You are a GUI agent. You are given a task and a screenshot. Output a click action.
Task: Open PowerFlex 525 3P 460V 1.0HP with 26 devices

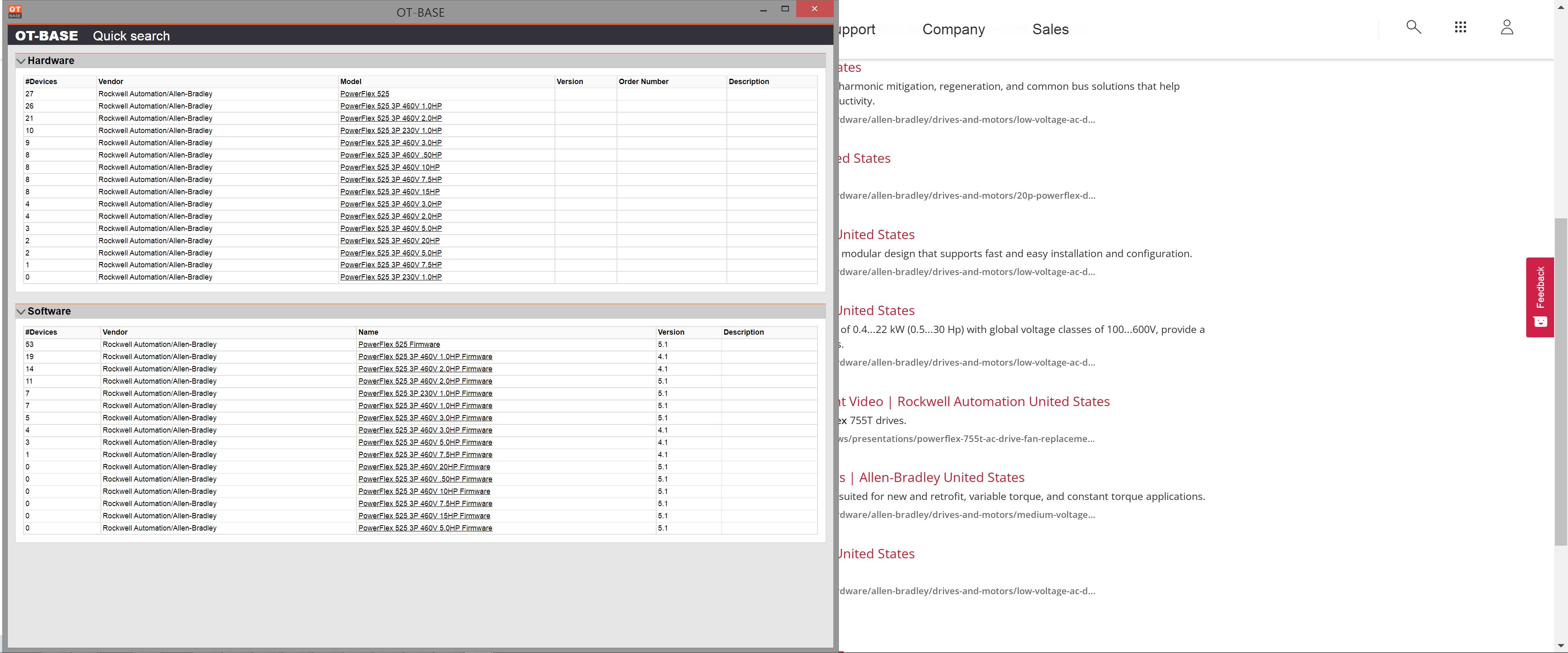pyautogui.click(x=391, y=106)
